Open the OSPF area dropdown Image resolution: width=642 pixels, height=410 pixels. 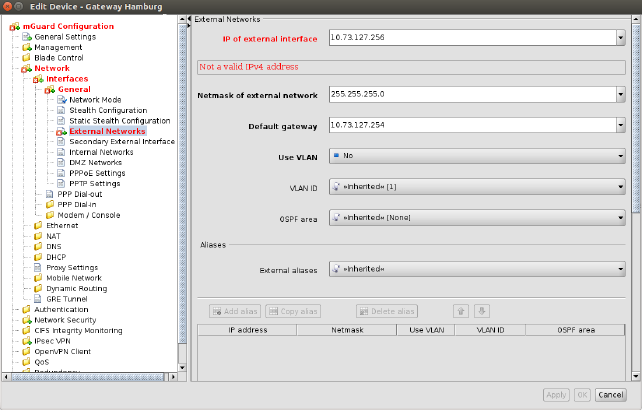pos(621,217)
